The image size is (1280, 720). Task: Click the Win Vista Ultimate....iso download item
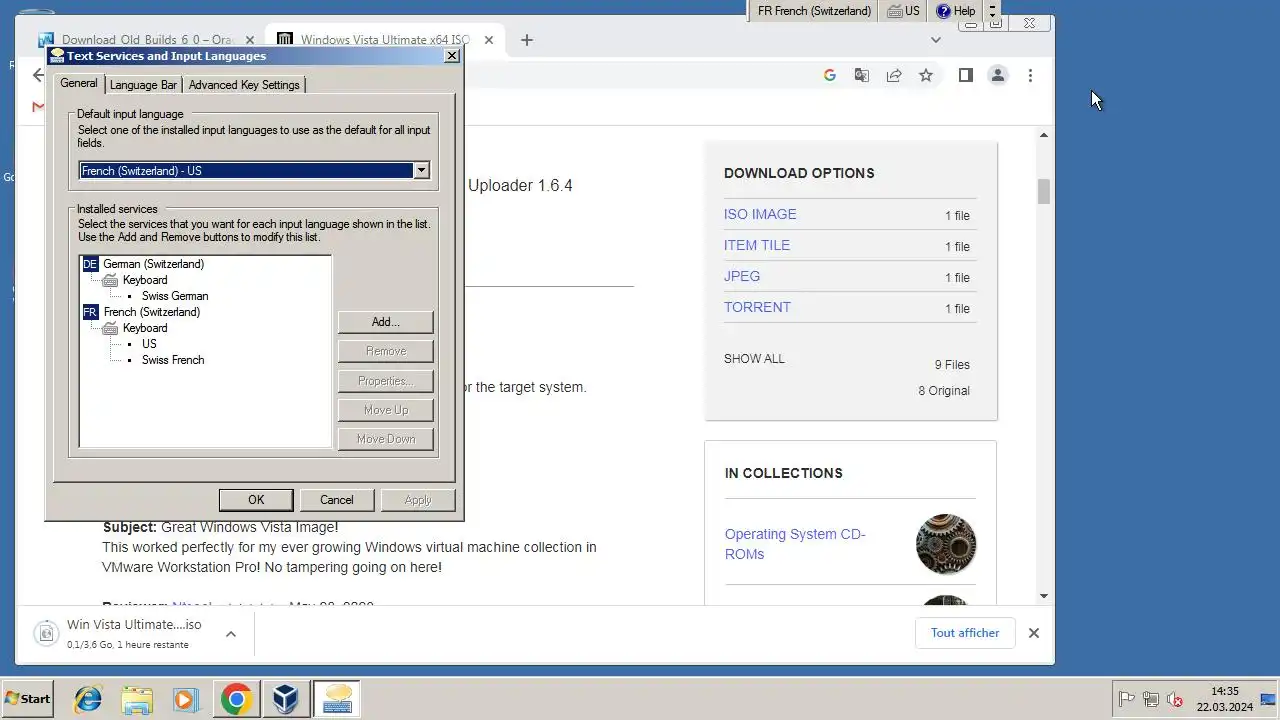click(x=134, y=633)
